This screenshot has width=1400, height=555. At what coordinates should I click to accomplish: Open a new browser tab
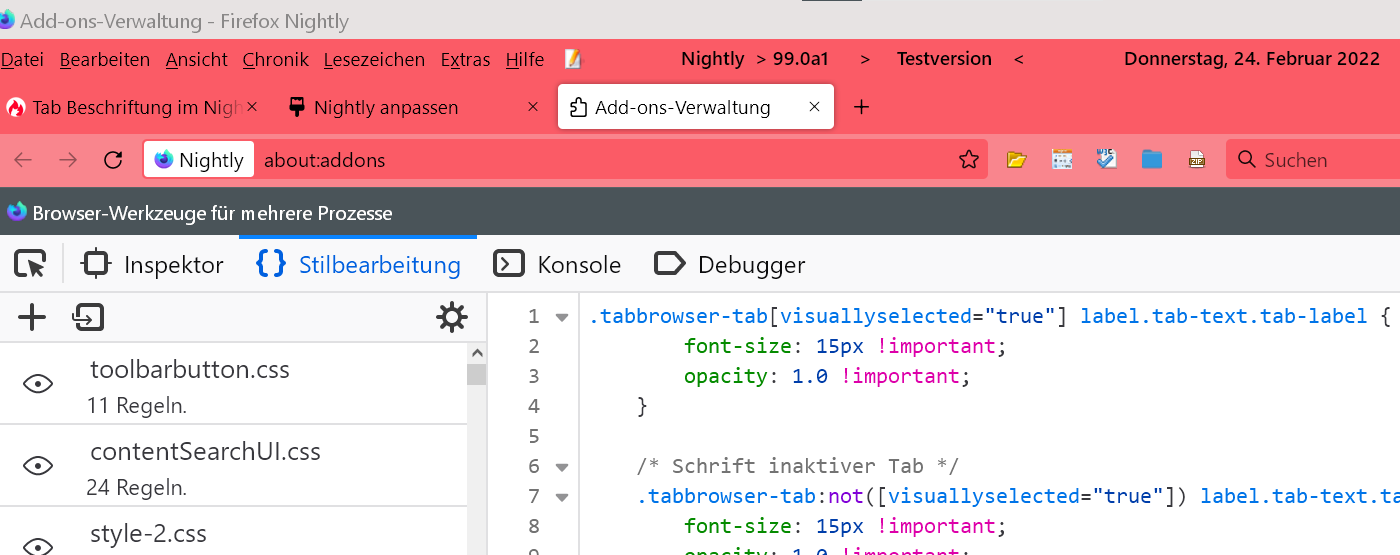pyautogui.click(x=861, y=107)
